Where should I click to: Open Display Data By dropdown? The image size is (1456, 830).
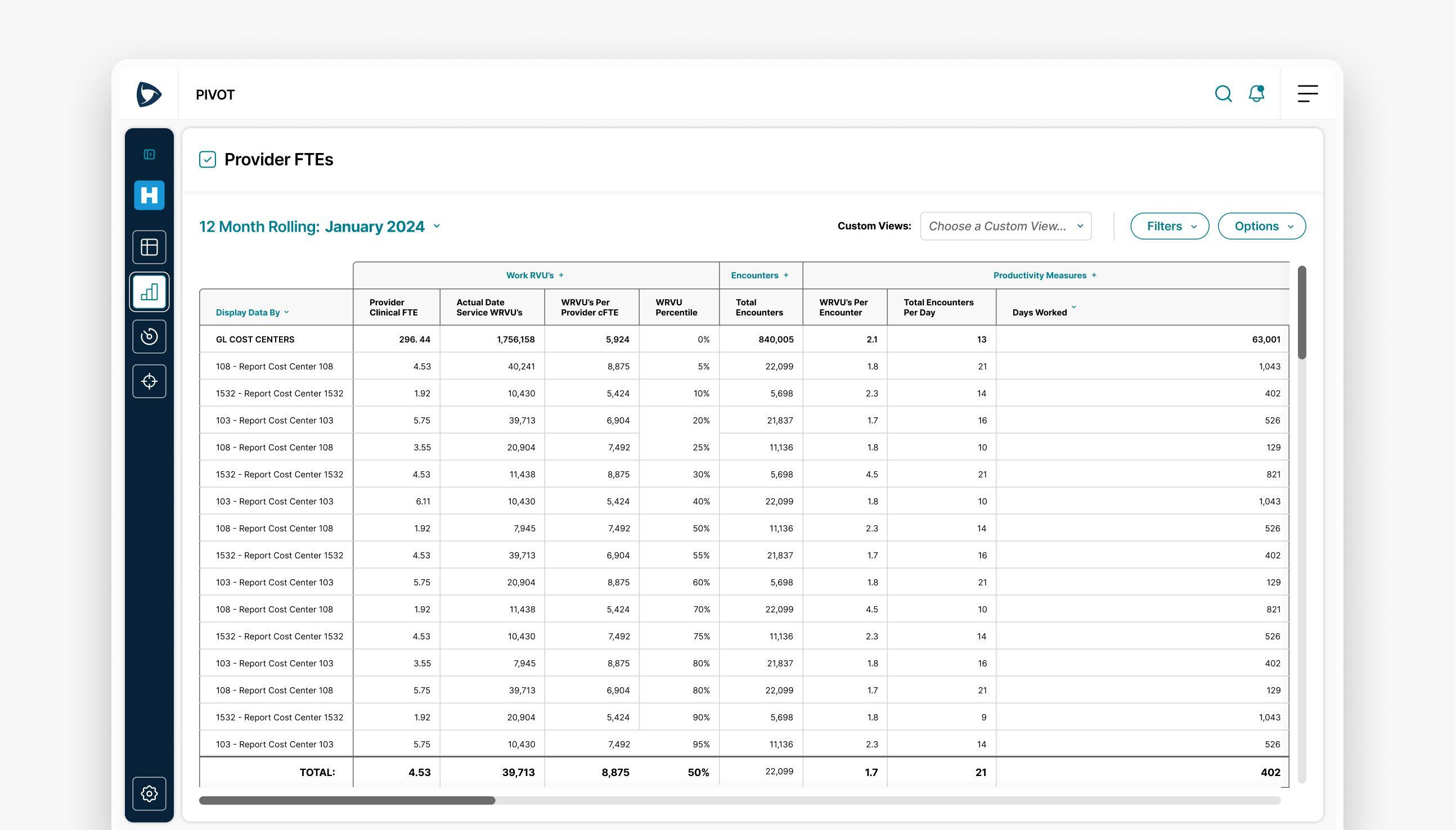252,313
